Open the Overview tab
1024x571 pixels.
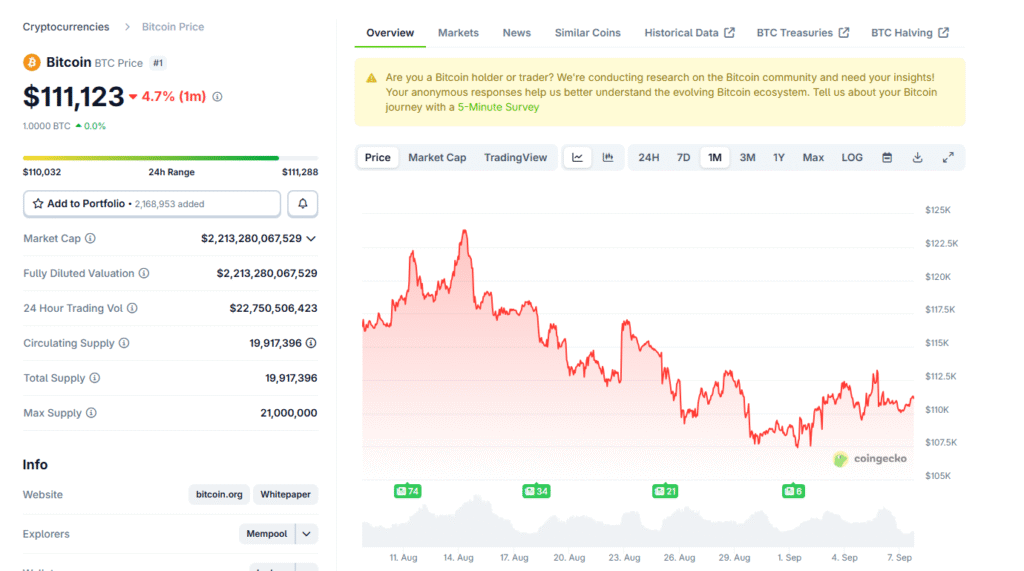point(390,33)
